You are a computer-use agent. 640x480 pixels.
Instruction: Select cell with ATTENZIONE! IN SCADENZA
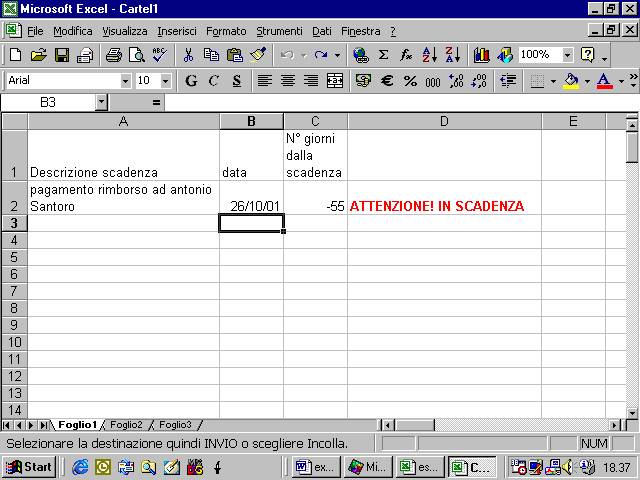click(444, 198)
